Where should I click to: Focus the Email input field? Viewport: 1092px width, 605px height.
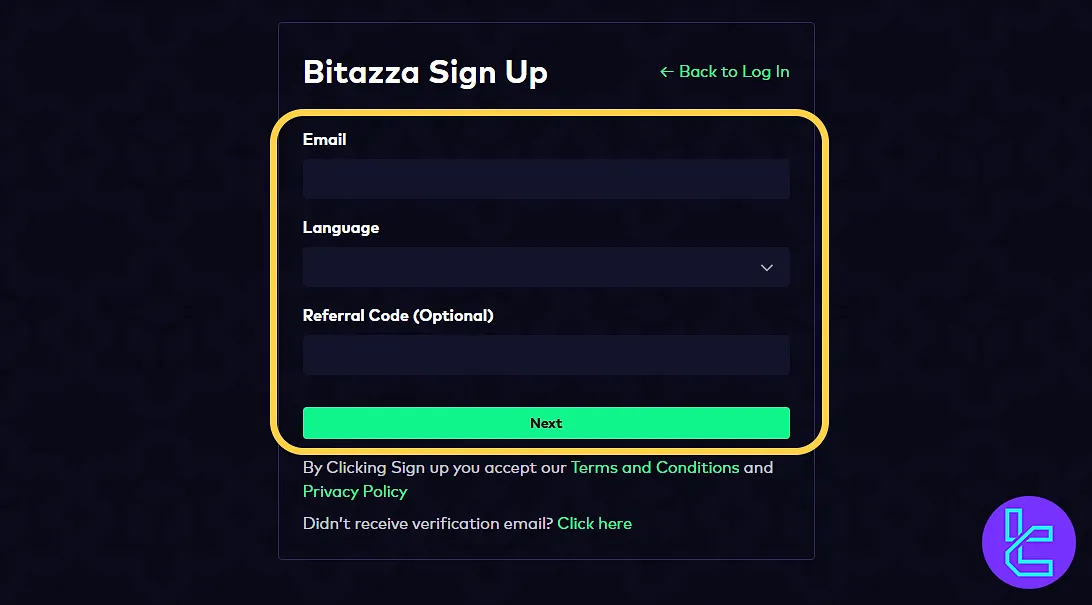[546, 179]
